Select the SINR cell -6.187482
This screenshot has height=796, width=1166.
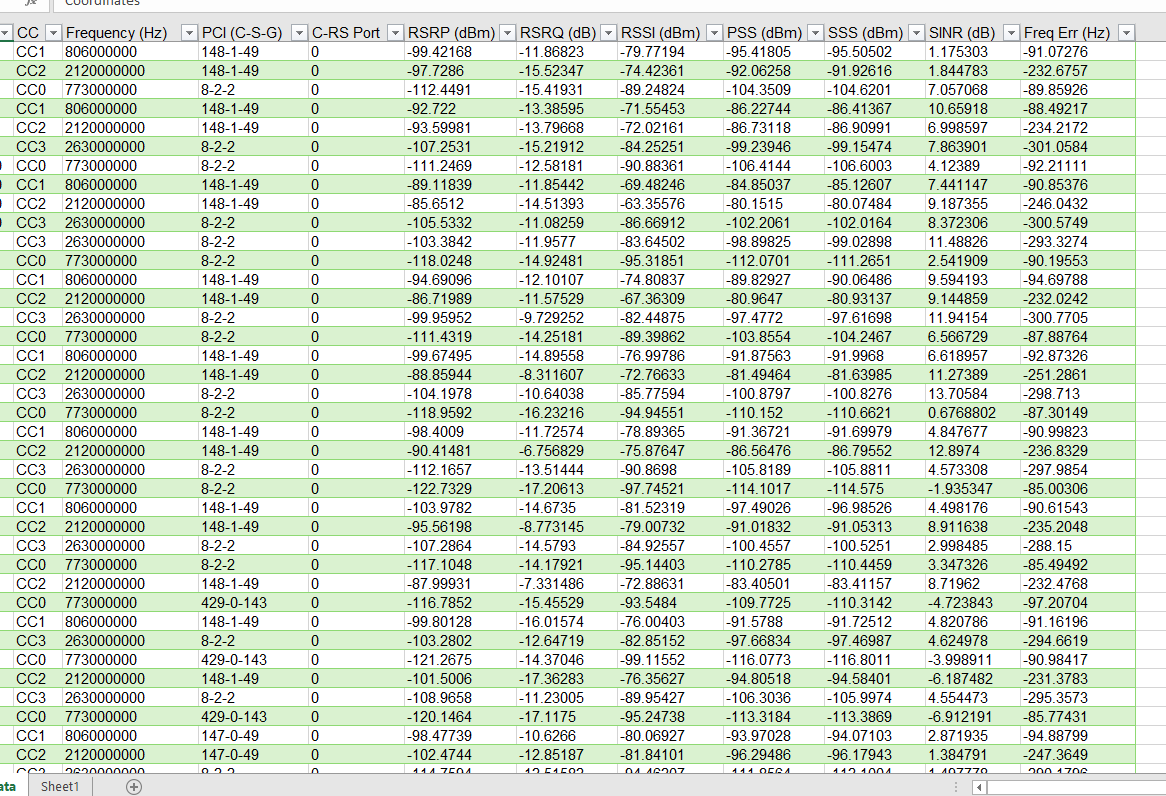[973, 678]
